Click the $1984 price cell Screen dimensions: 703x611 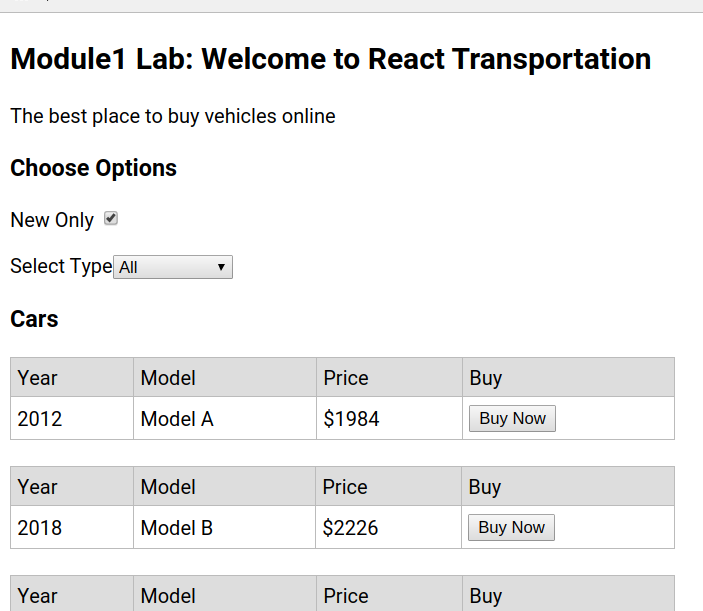point(351,419)
